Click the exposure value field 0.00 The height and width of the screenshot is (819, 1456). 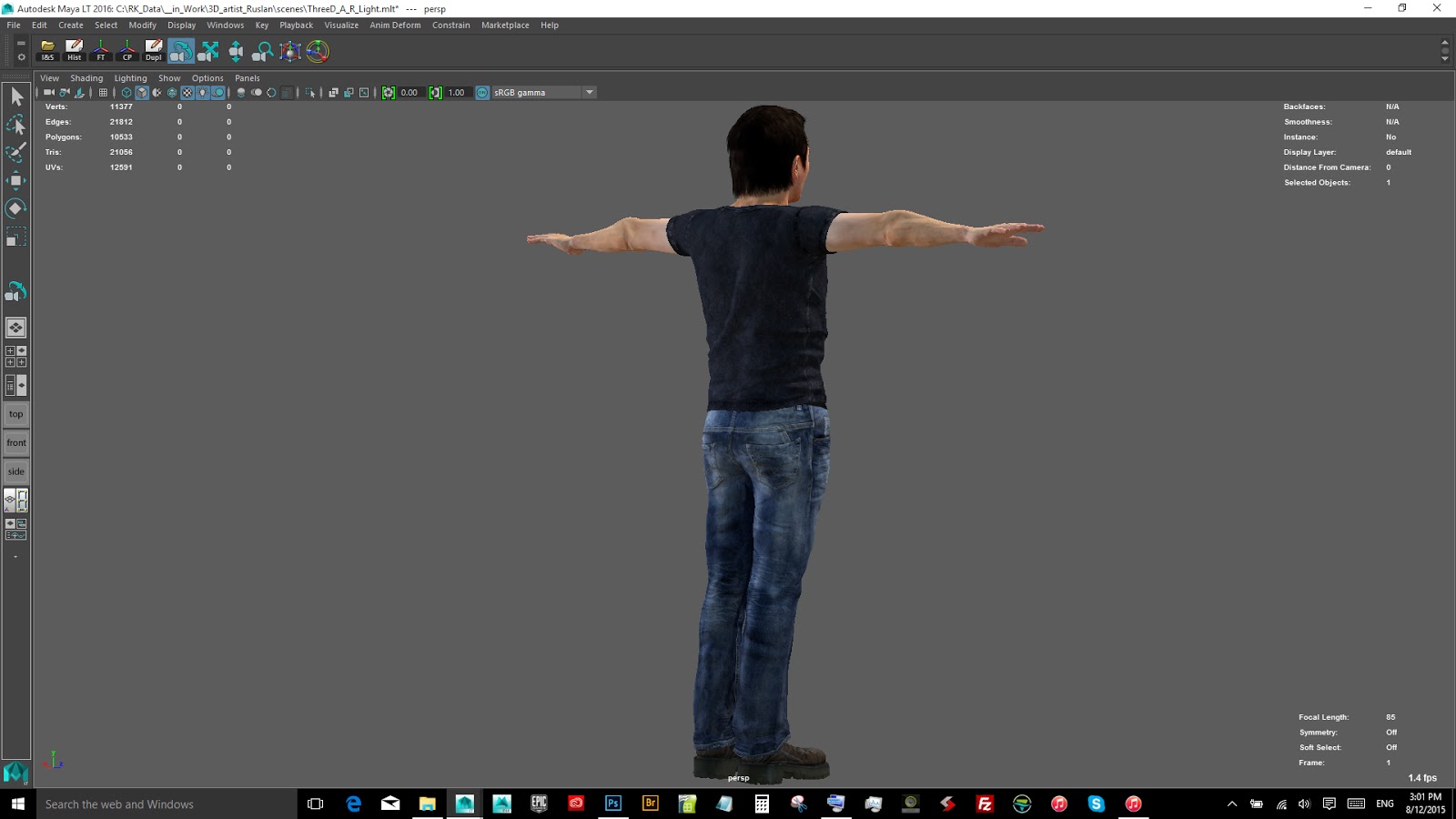(x=410, y=93)
